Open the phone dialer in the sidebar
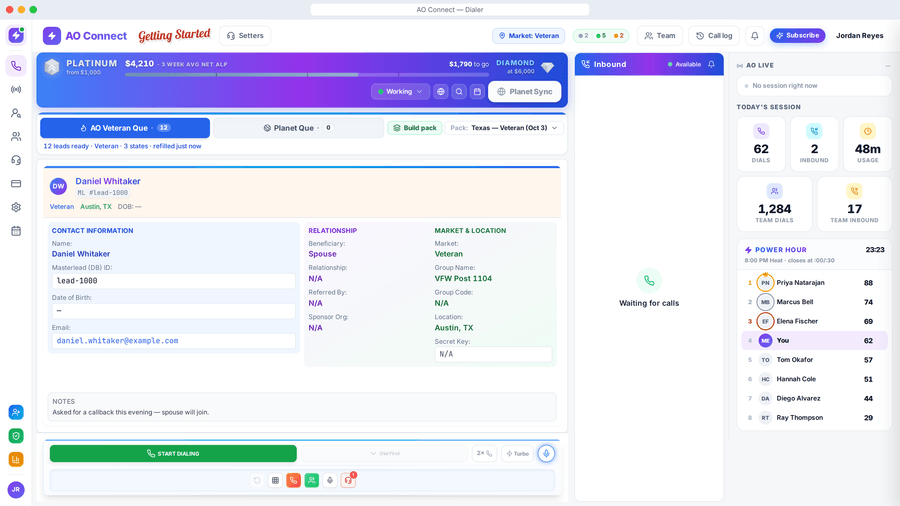The height and width of the screenshot is (506, 900). 16,66
